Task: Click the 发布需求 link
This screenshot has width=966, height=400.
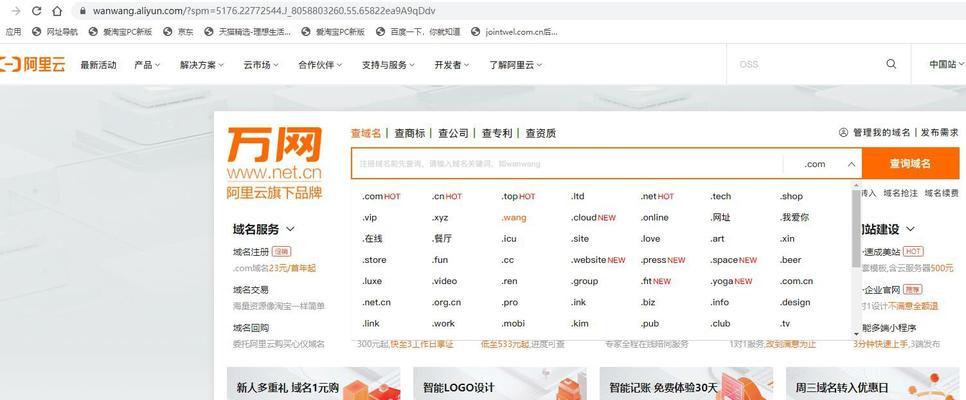Action: point(940,133)
